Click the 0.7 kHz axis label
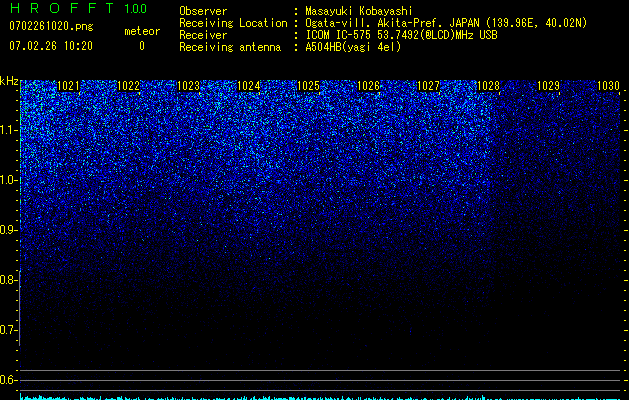This screenshot has height=400, width=629. (9, 330)
